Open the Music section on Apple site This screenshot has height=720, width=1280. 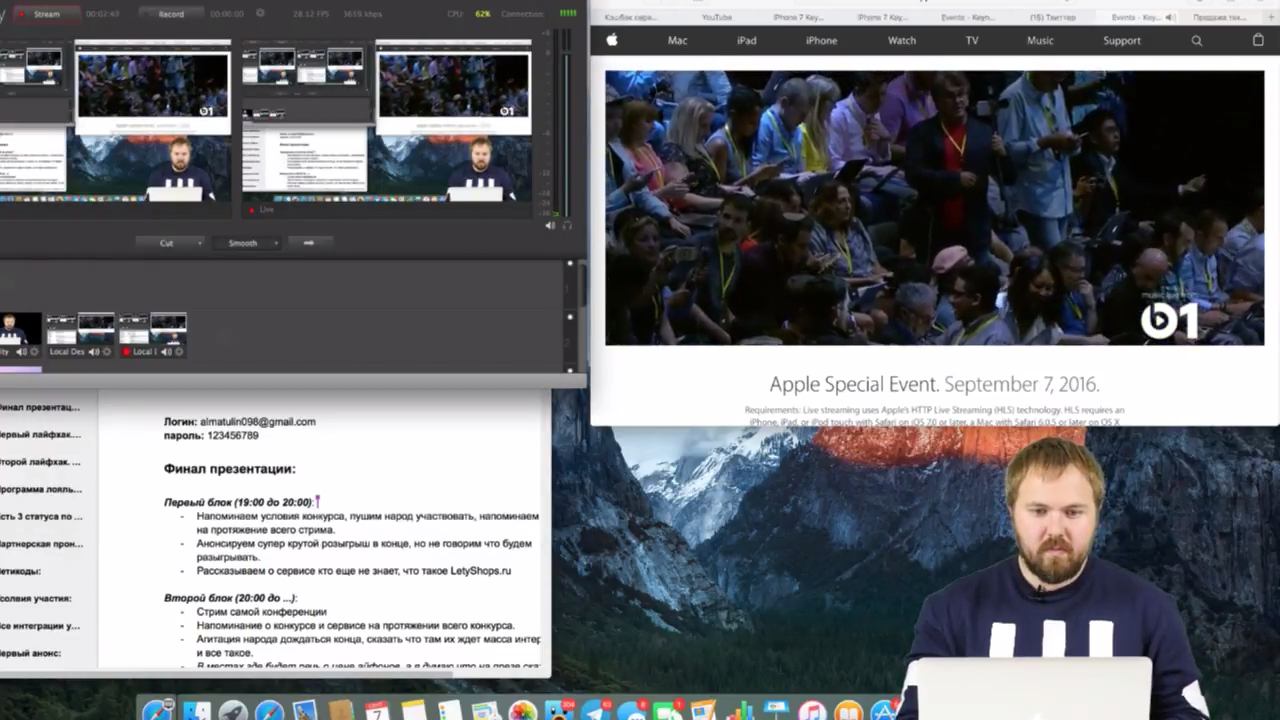click(x=1040, y=41)
